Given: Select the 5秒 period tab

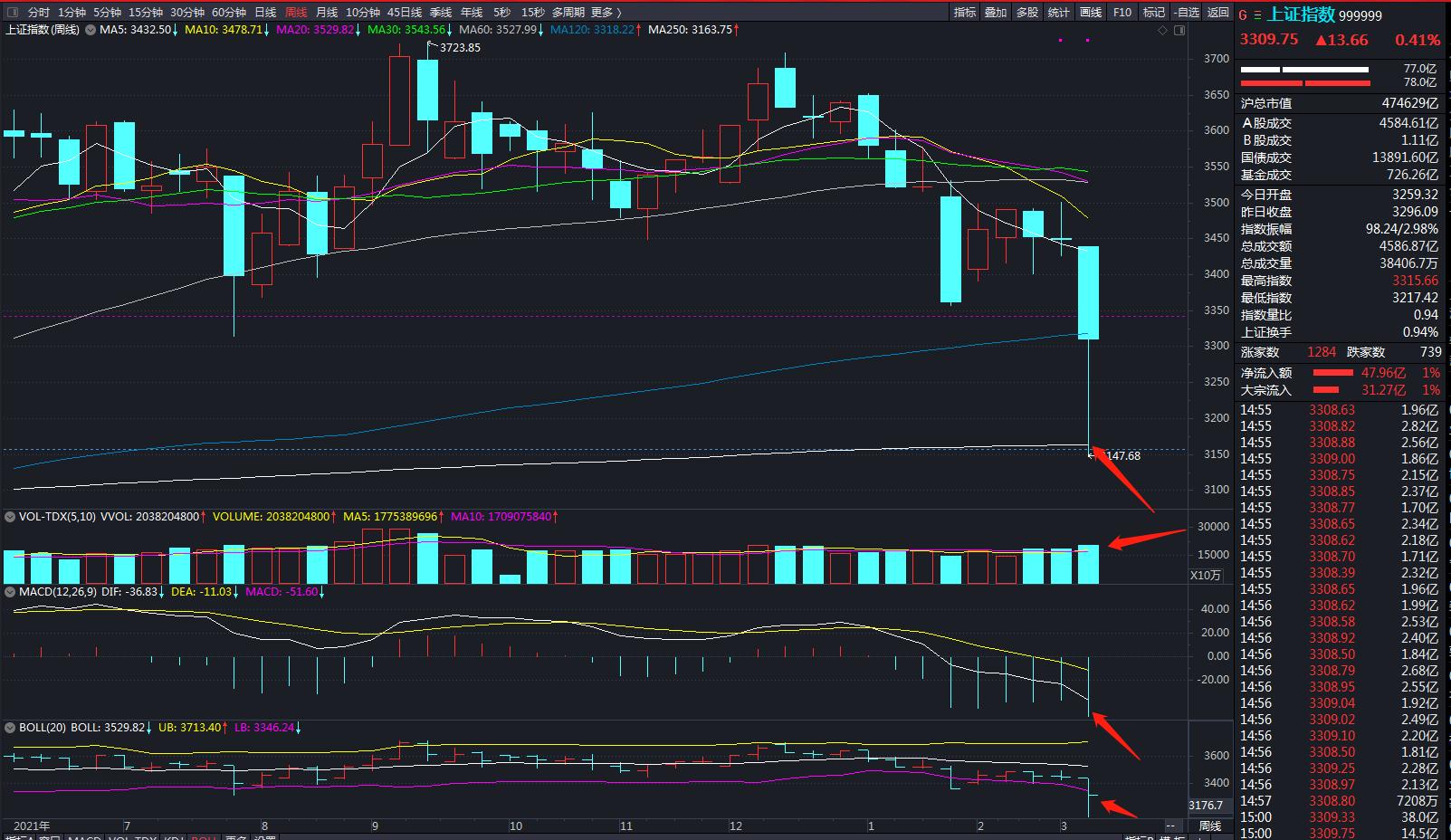Looking at the screenshot, I should pyautogui.click(x=501, y=12).
